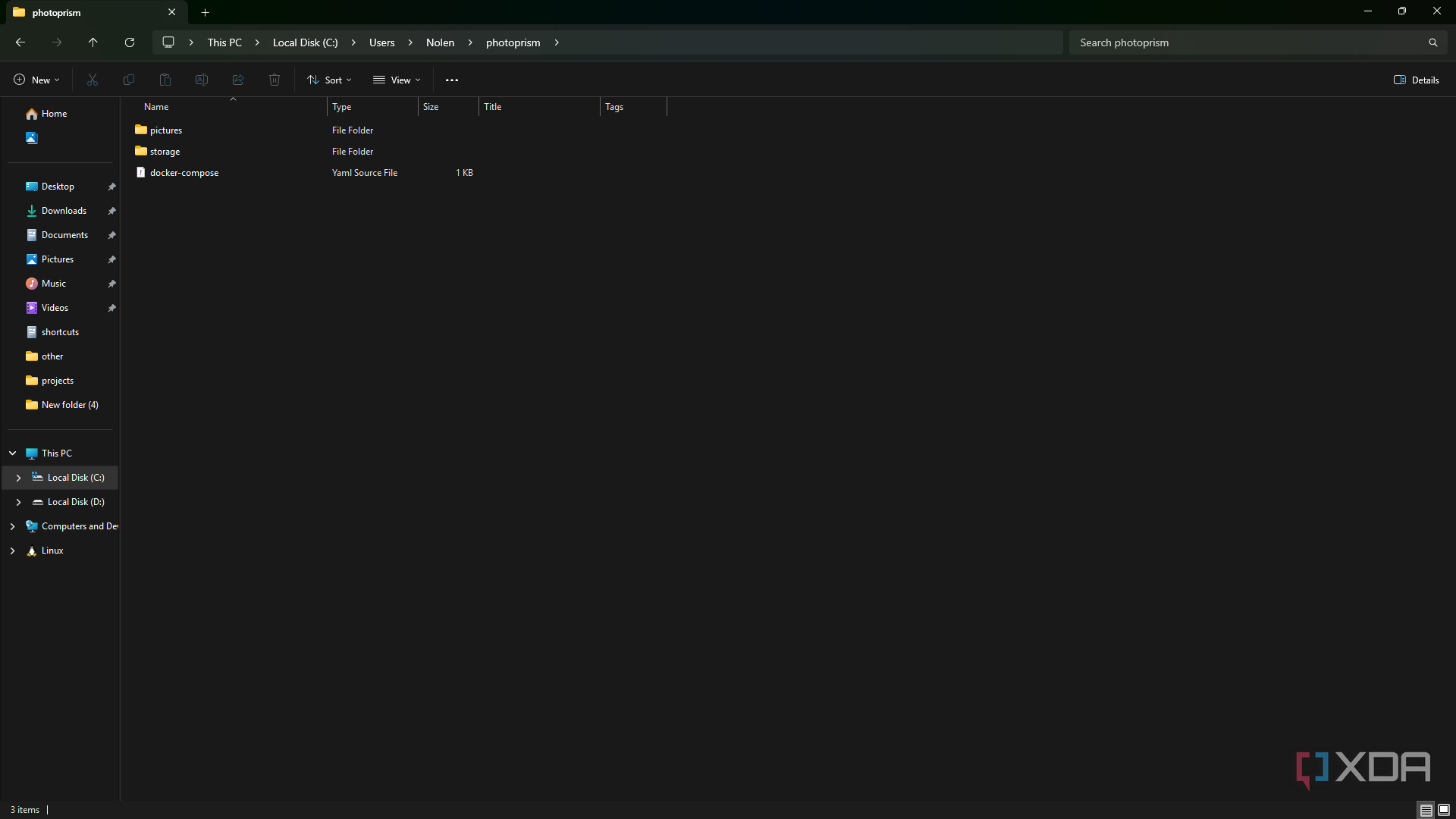Viewport: 1456px width, 819px height.
Task: Click the Forward navigation arrow
Action: coord(57,42)
